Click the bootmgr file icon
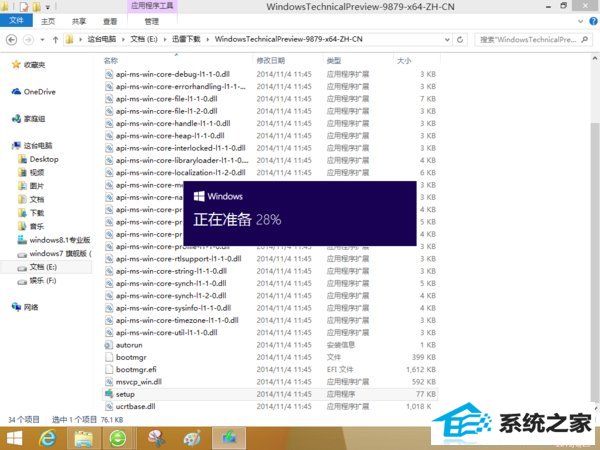This screenshot has width=600, height=450. (109, 357)
